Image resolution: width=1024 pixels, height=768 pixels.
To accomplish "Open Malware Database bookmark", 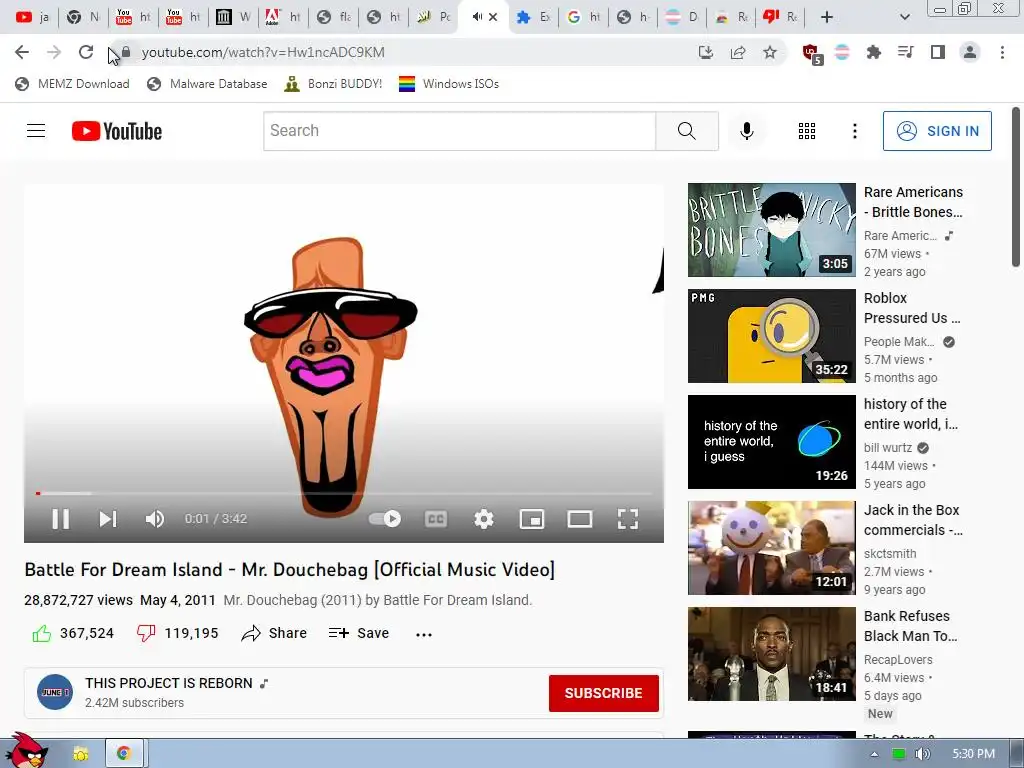I will [207, 84].
